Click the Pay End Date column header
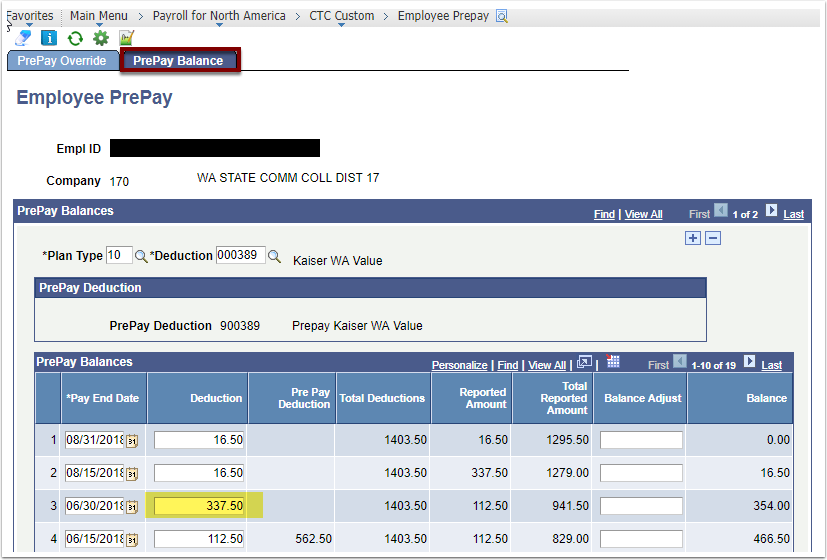This screenshot has width=827, height=560. coord(103,399)
